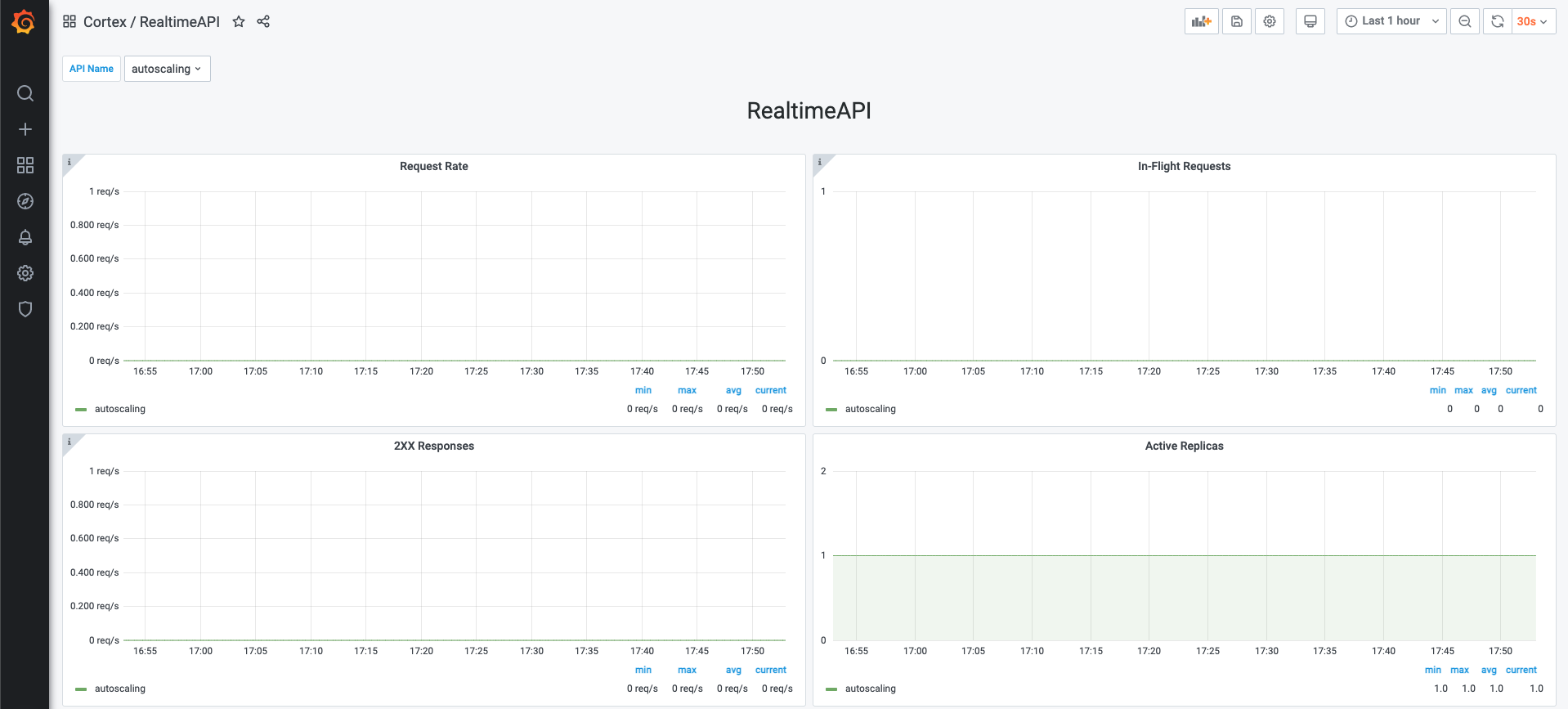
Task: Open the autoscaling API Name dropdown
Action: (167, 69)
